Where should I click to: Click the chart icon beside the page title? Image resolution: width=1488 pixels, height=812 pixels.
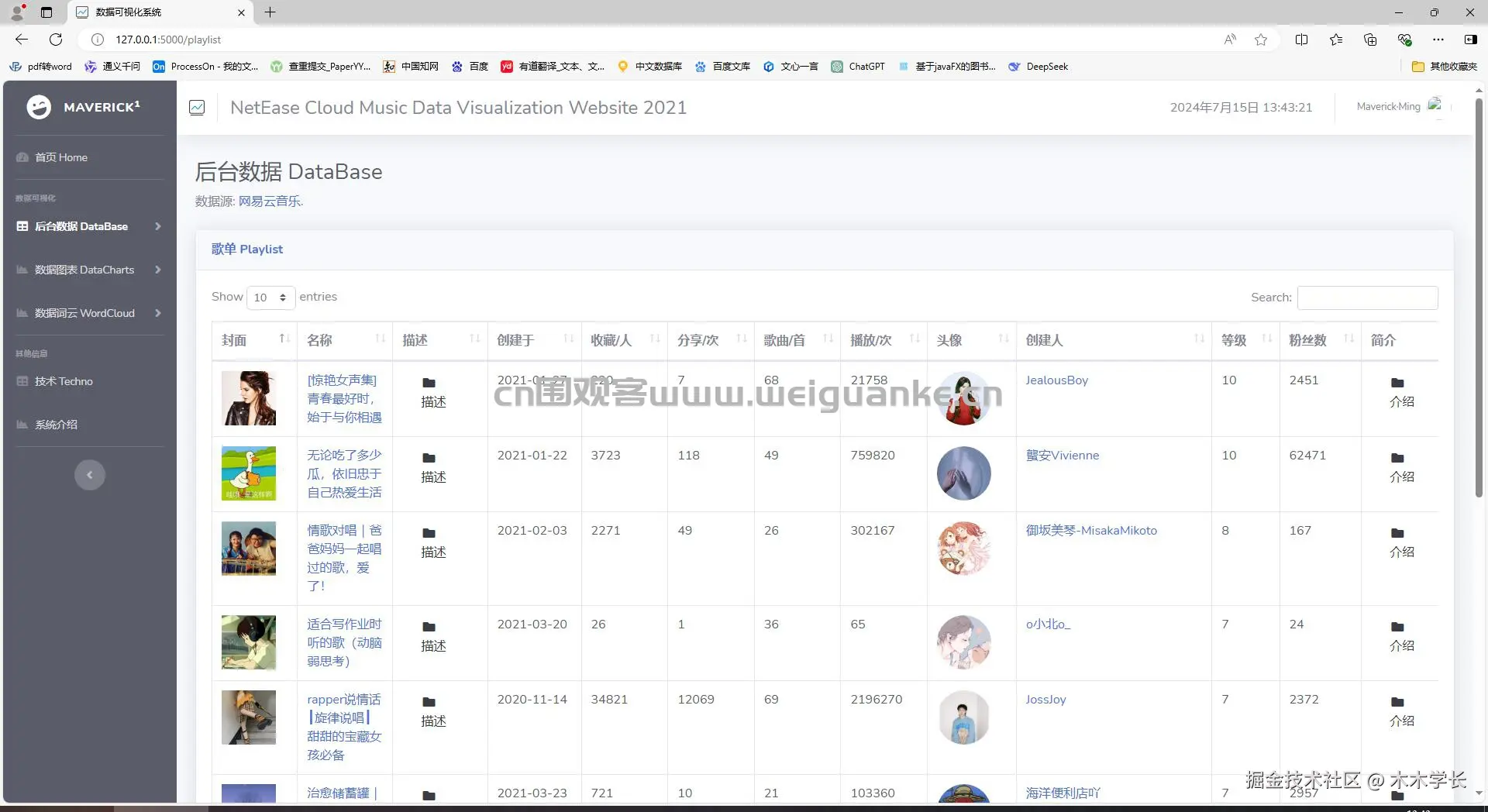(x=197, y=108)
